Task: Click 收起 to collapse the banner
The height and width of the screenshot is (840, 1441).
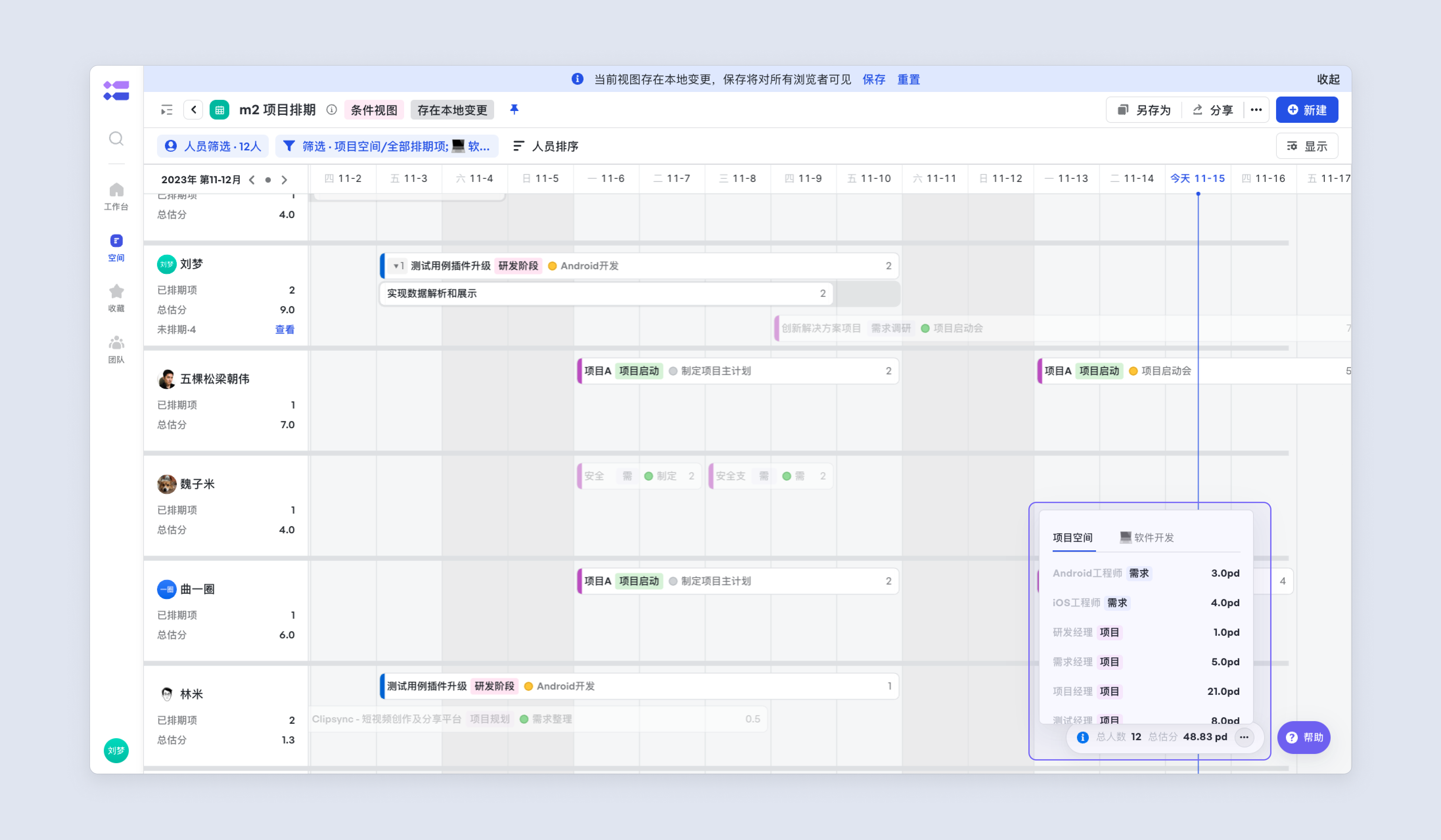Action: pos(1328,79)
